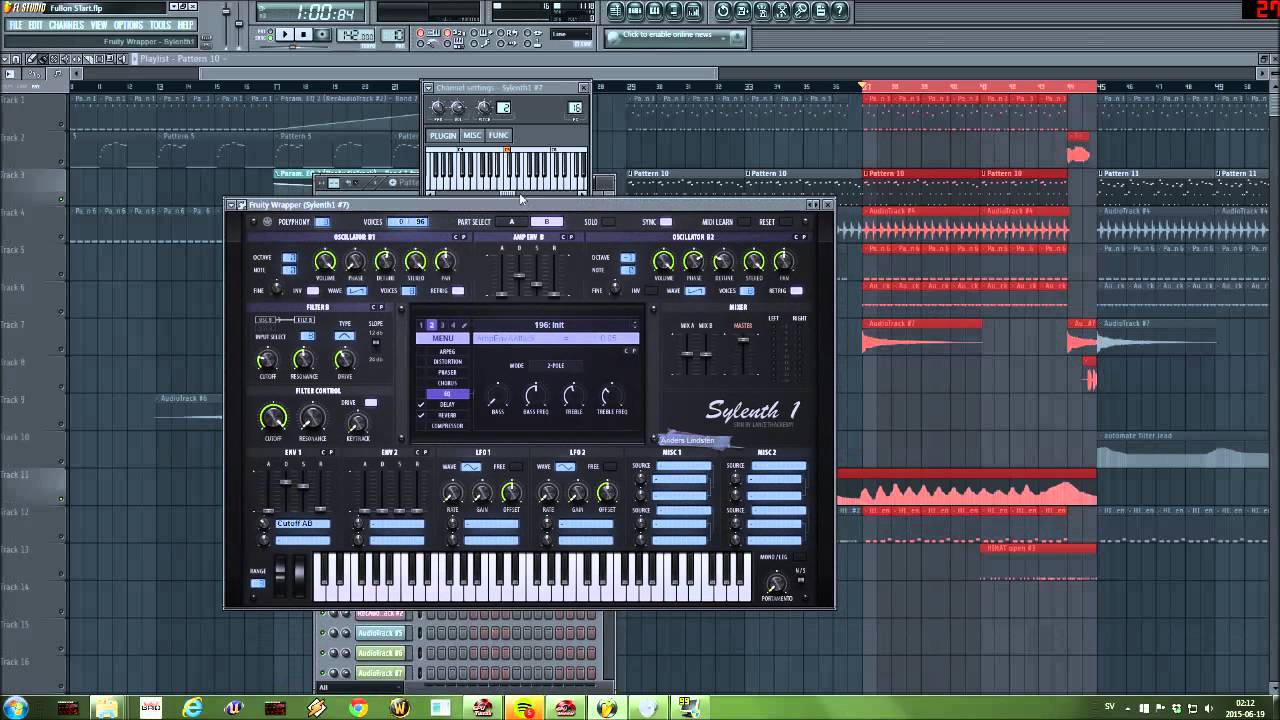The width and height of the screenshot is (1280, 720).
Task: Click the EQ TREBLE FREQ knob
Action: click(611, 395)
